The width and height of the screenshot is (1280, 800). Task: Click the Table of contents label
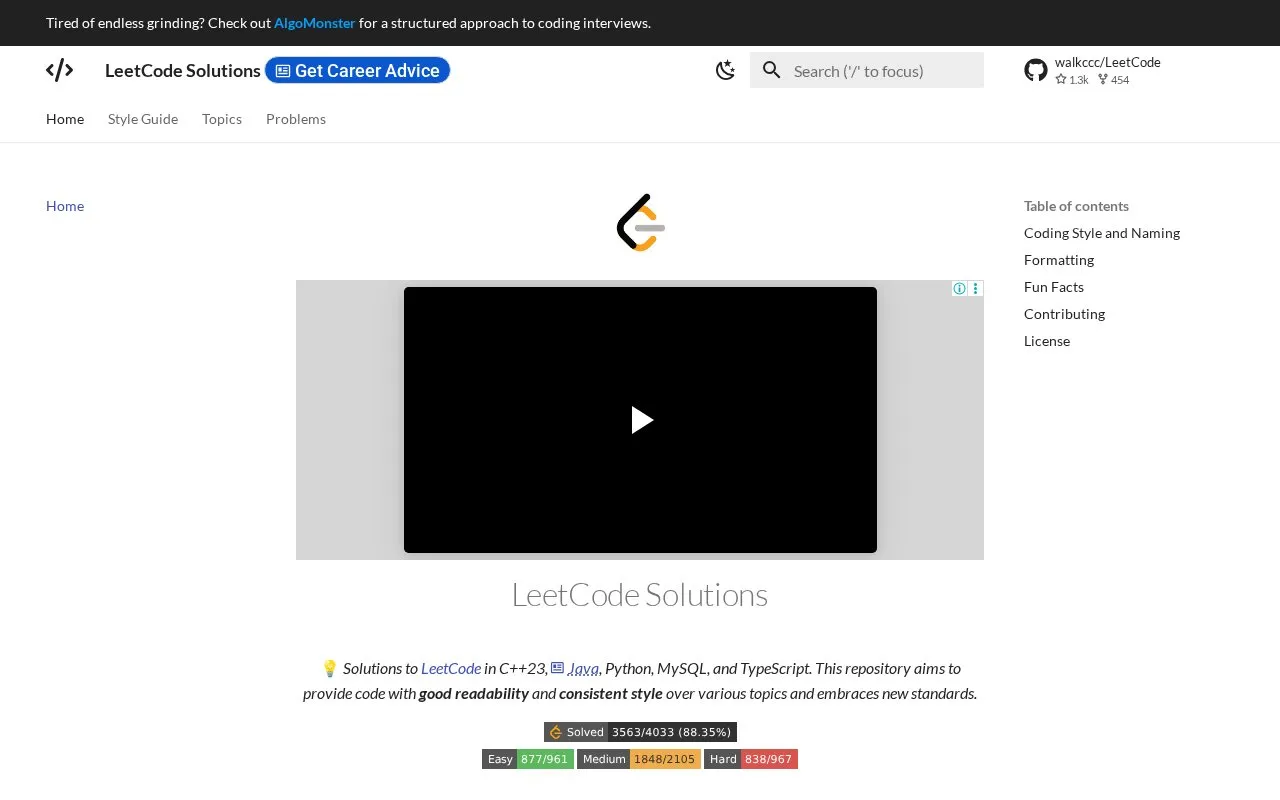(1076, 206)
